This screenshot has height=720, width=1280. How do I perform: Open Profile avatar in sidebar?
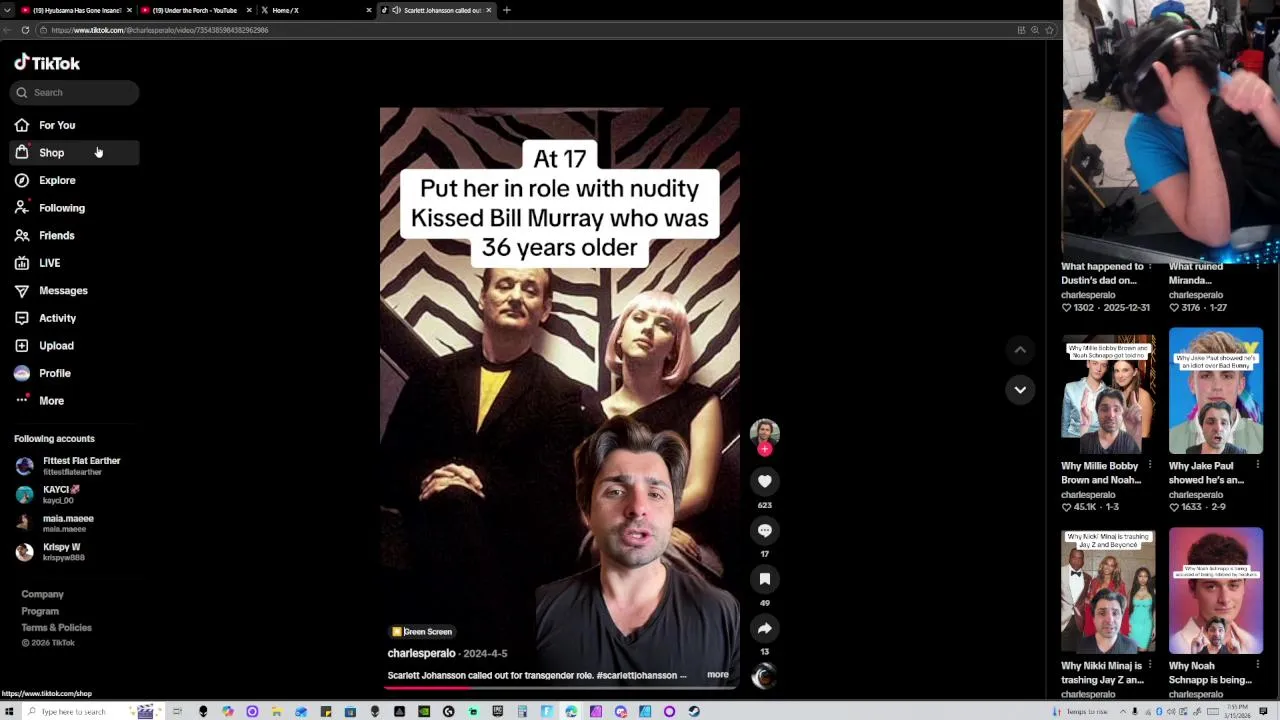coord(22,373)
